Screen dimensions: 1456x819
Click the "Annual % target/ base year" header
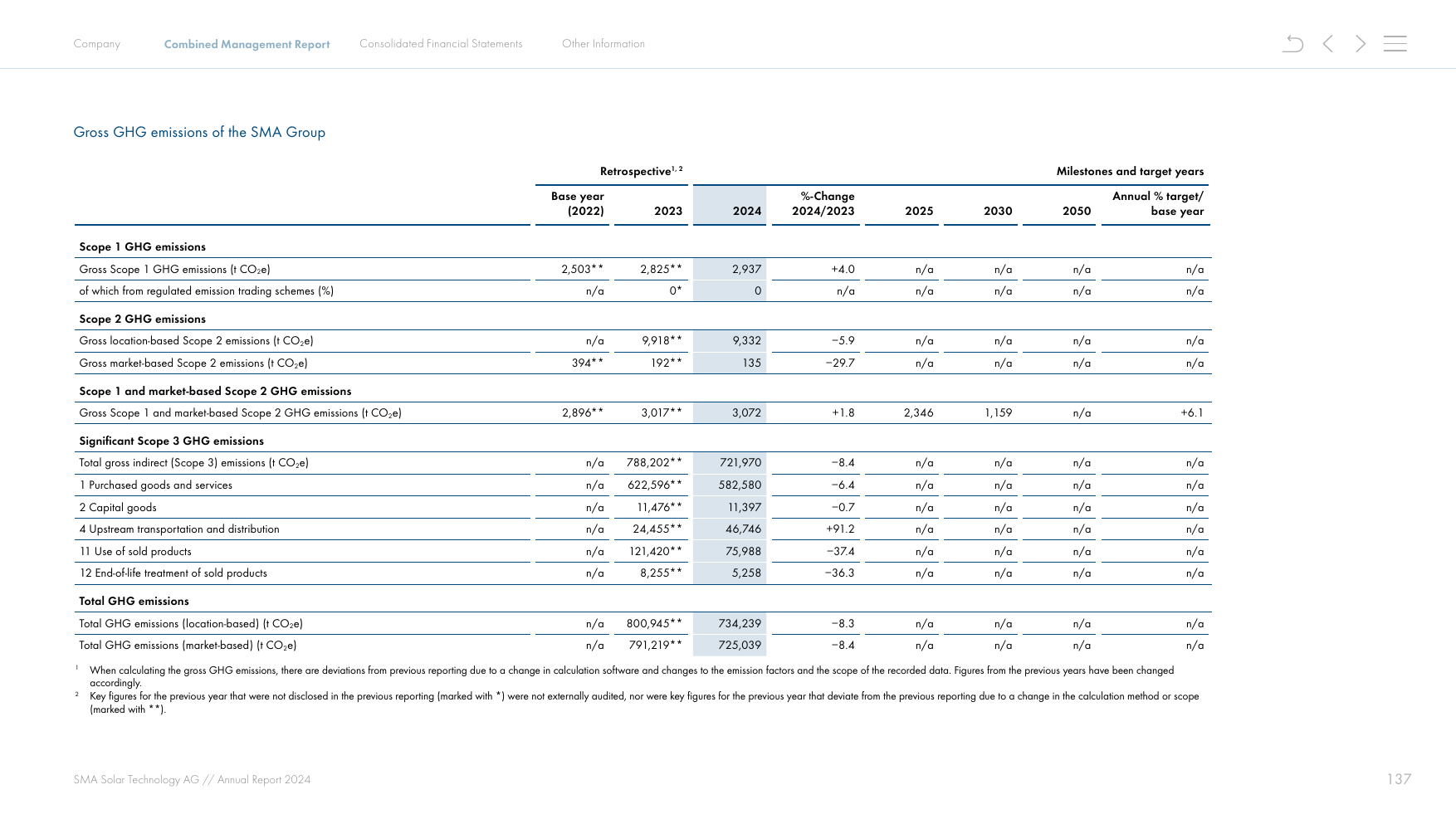1158,204
